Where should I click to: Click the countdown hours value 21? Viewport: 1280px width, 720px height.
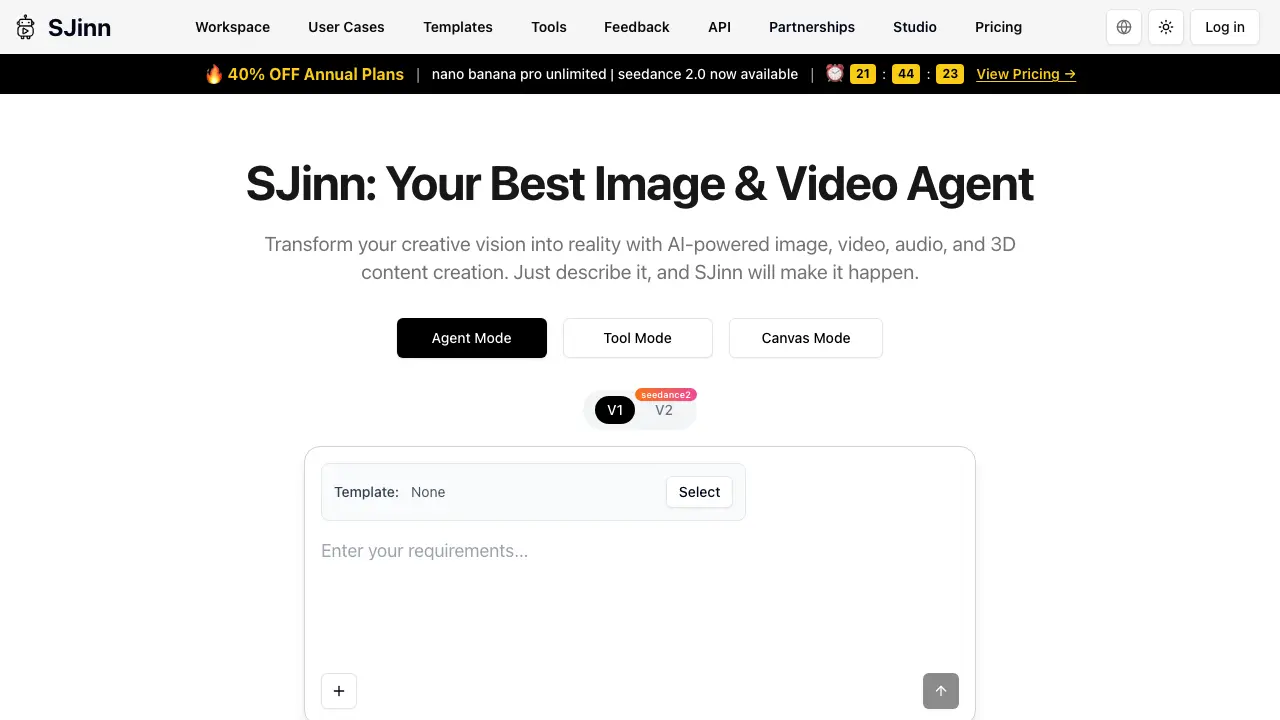click(x=863, y=74)
